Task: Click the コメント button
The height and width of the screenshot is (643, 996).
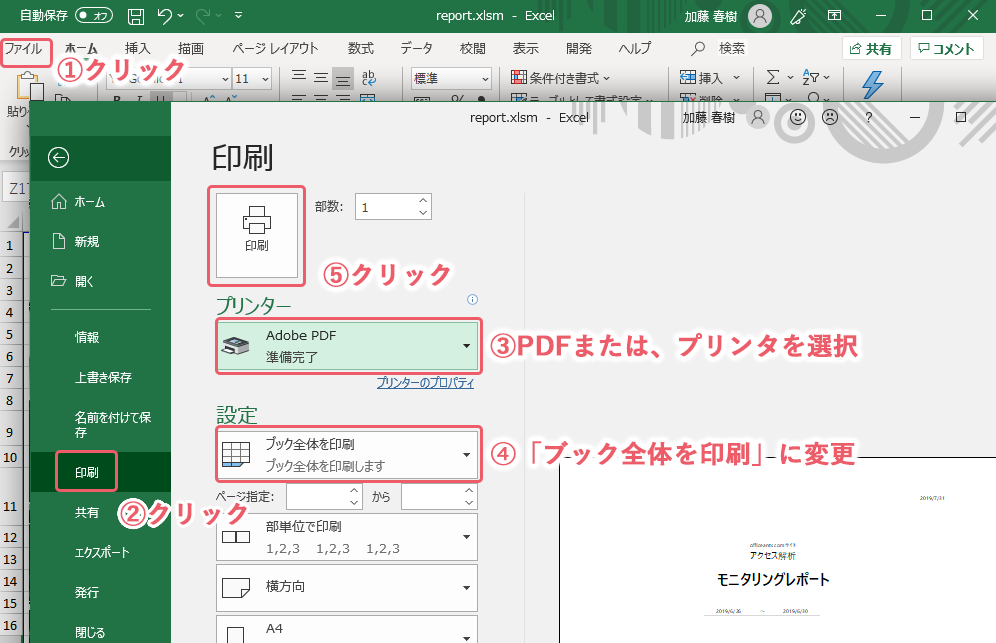Action: click(x=946, y=49)
